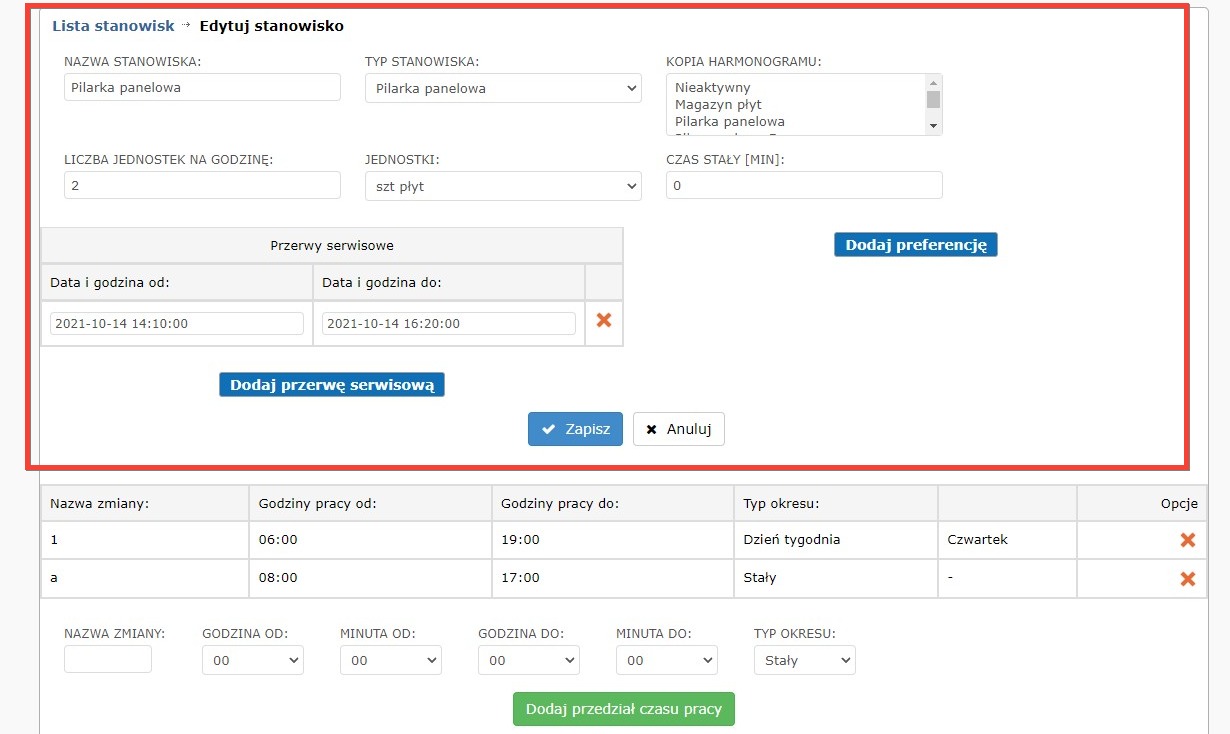This screenshot has width=1230, height=734.
Task: Click Dodaj przerwę serwisową button
Action: (331, 385)
